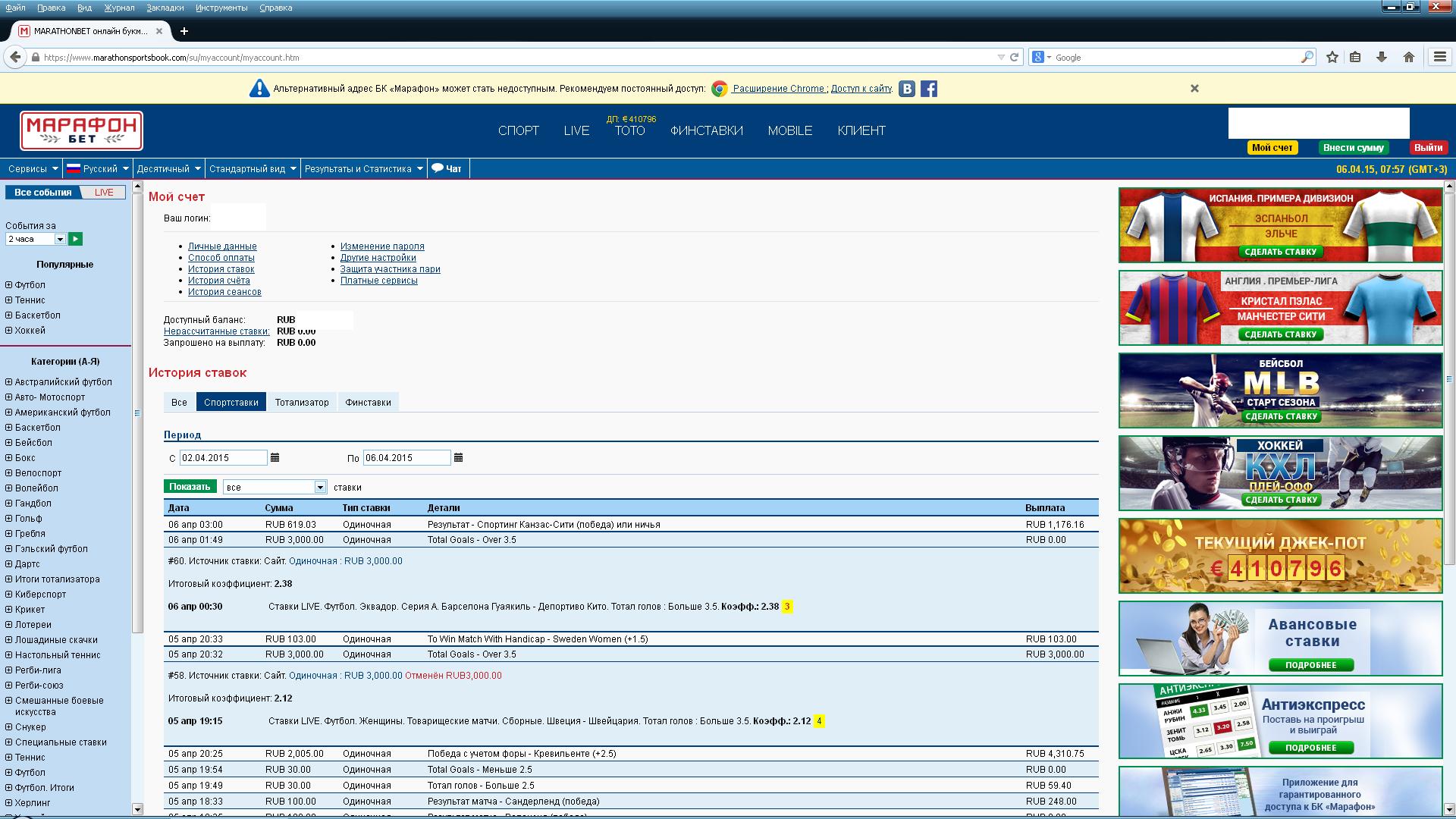1456x819 pixels.
Task: Open the Десятичный odds format dropdown
Action: pyautogui.click(x=169, y=168)
